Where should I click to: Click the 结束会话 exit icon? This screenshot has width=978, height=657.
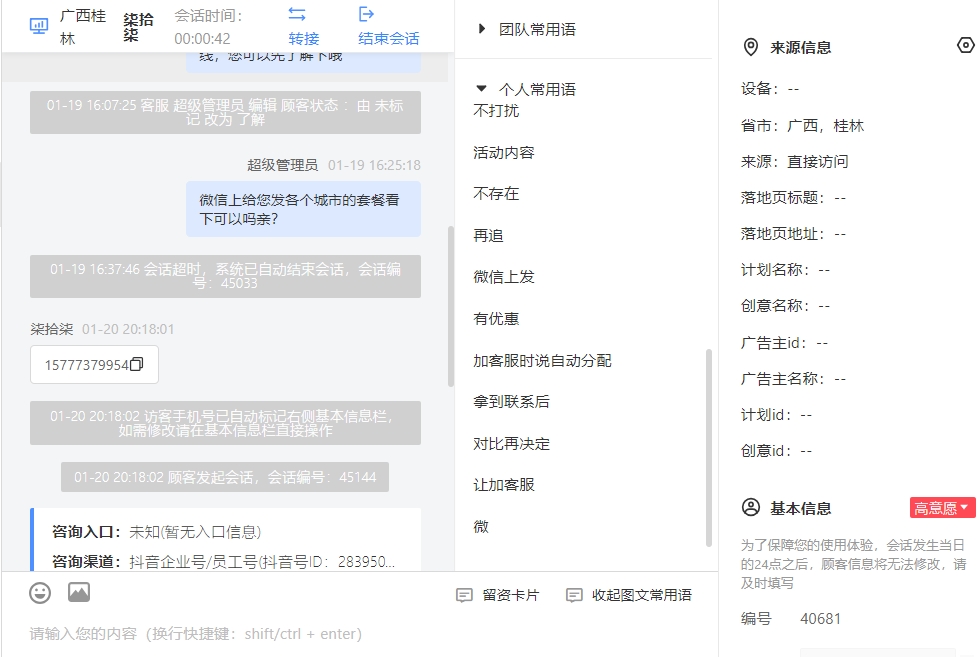click(x=366, y=14)
